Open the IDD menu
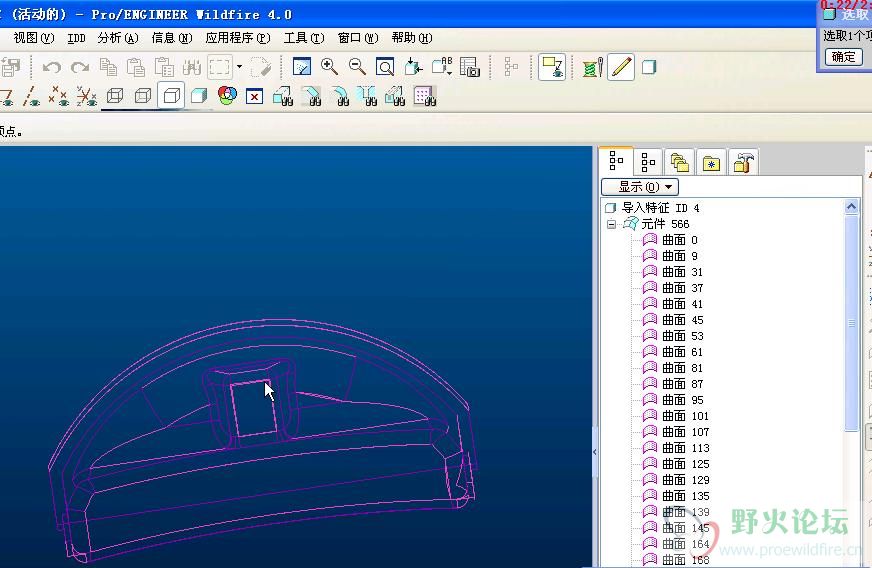The width and height of the screenshot is (872, 568). click(76, 38)
